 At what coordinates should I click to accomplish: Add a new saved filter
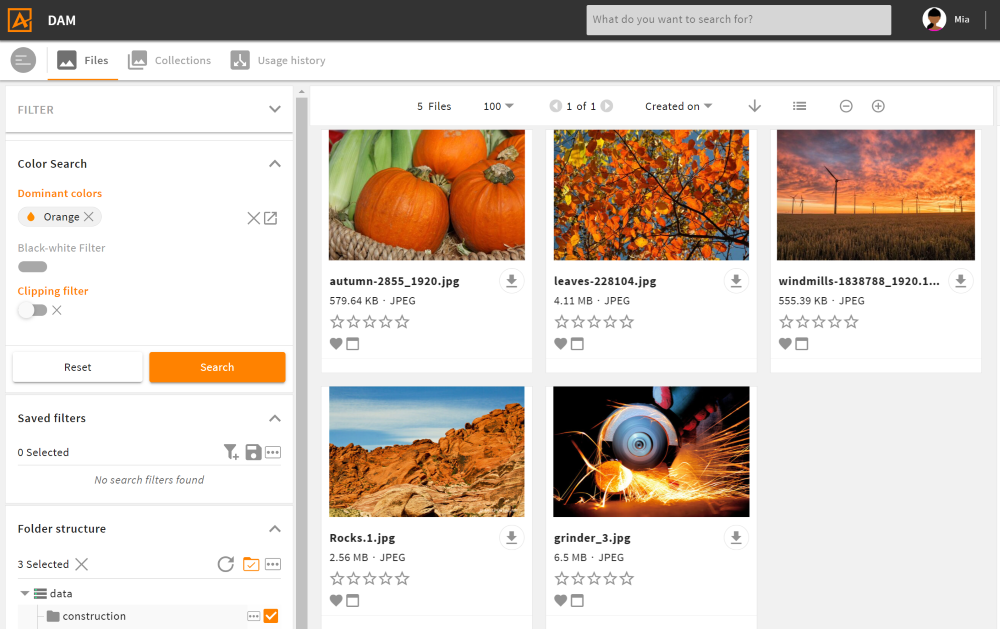[x=231, y=452]
